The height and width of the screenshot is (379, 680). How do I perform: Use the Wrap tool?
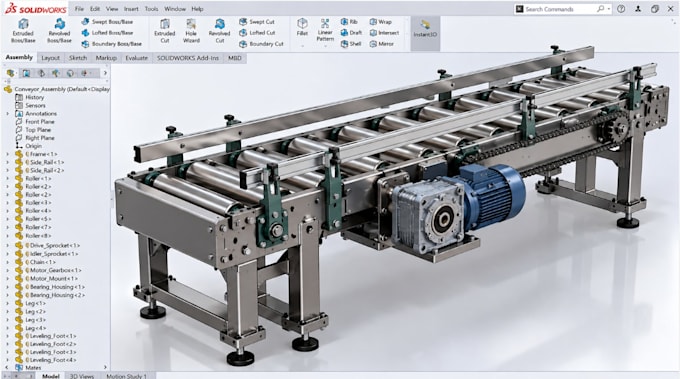click(x=380, y=21)
